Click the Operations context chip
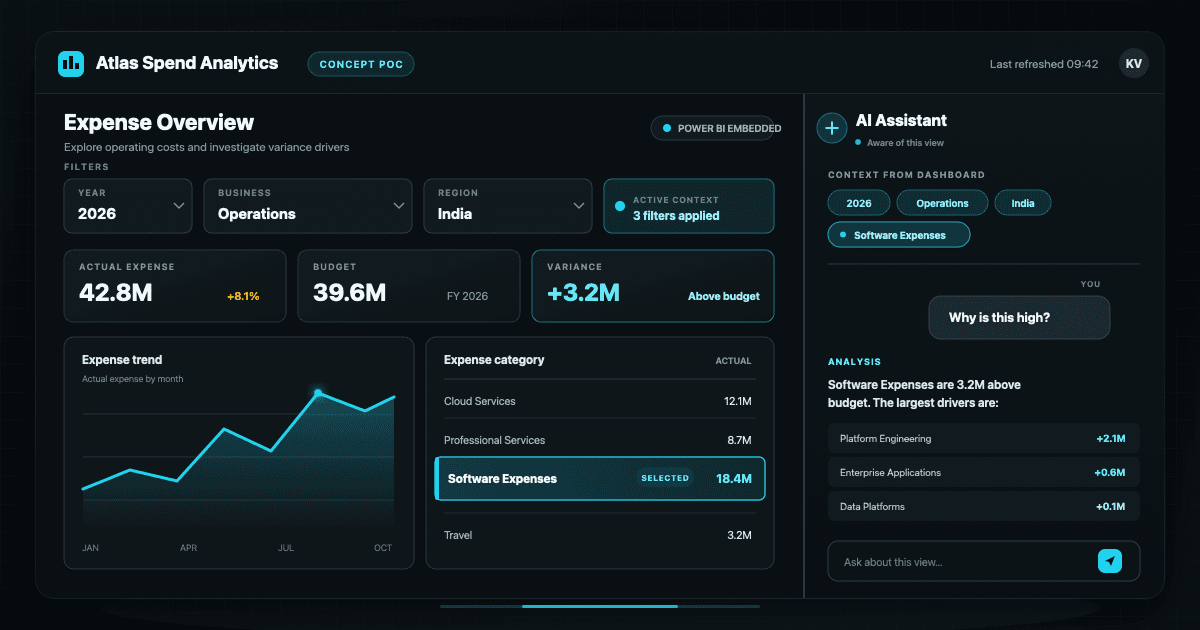Screen dimensions: 1200x630 (942, 203)
